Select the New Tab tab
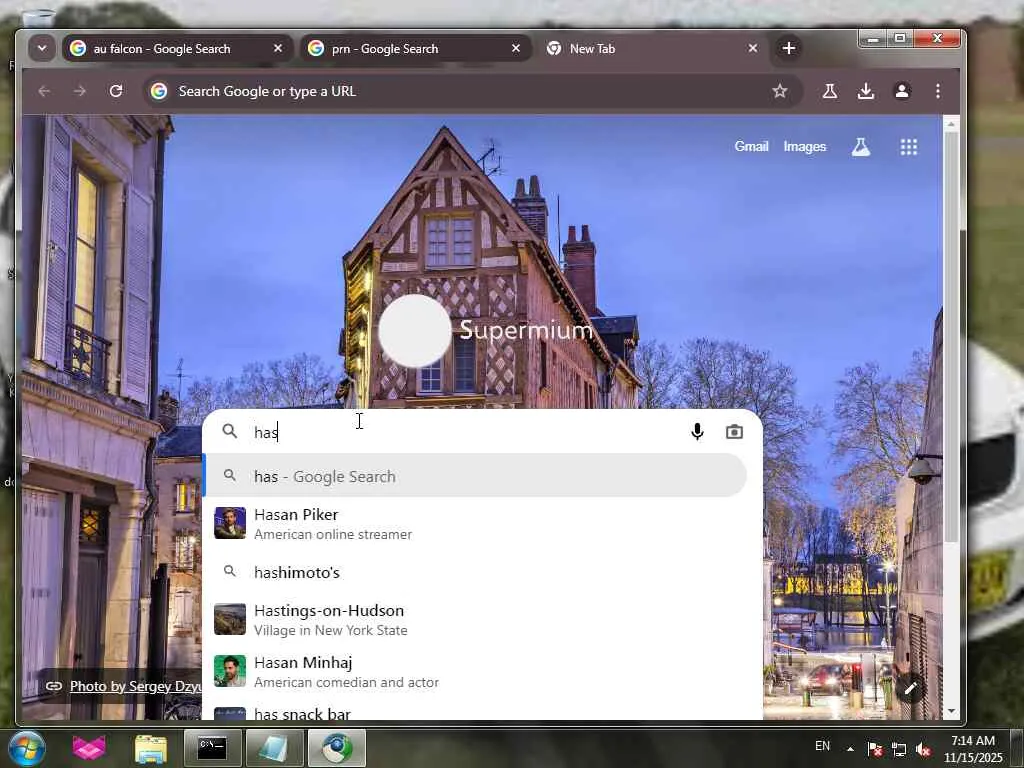1024x768 pixels. click(653, 48)
